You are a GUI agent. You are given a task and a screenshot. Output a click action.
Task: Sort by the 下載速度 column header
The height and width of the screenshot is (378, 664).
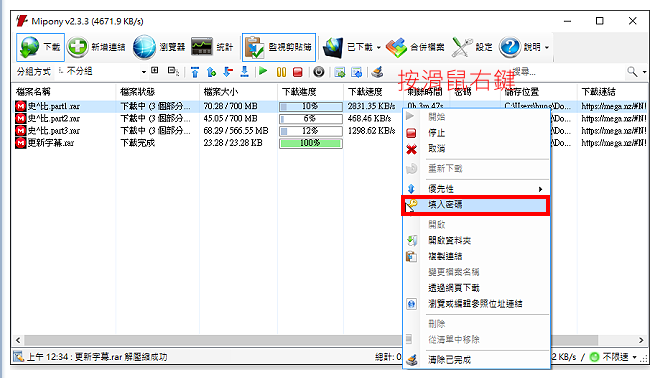[373, 92]
